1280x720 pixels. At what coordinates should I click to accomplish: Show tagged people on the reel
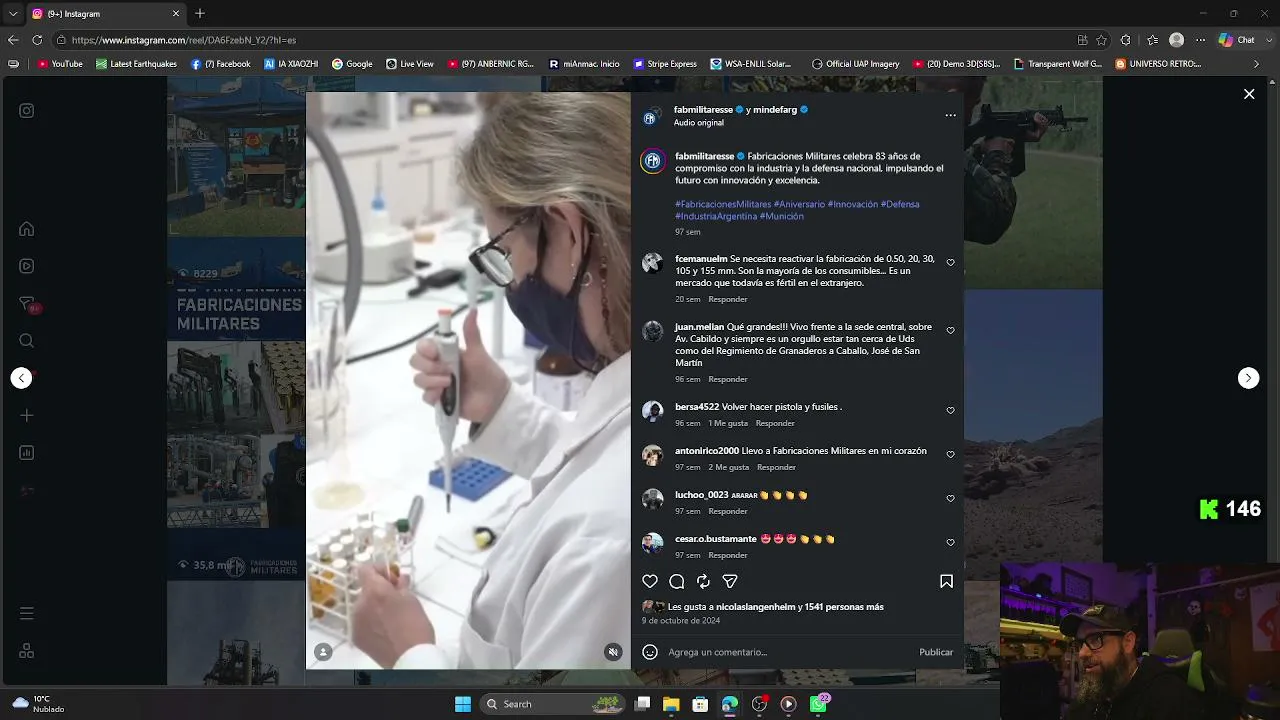click(323, 652)
